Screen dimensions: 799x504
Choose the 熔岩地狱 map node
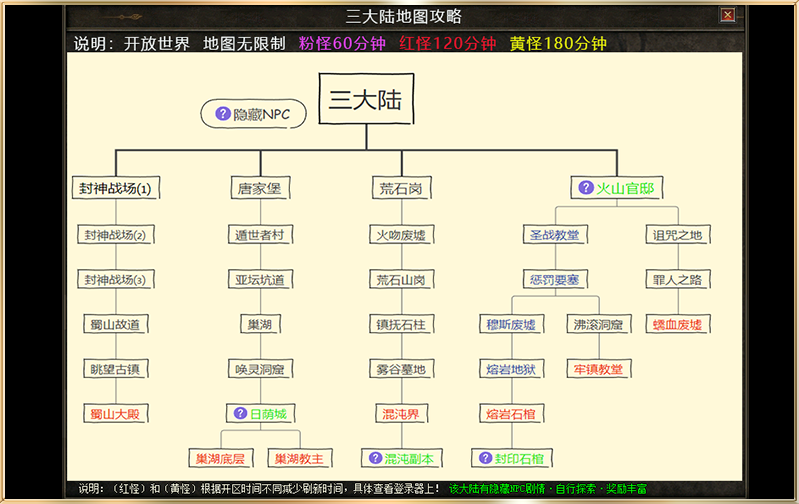tap(511, 369)
